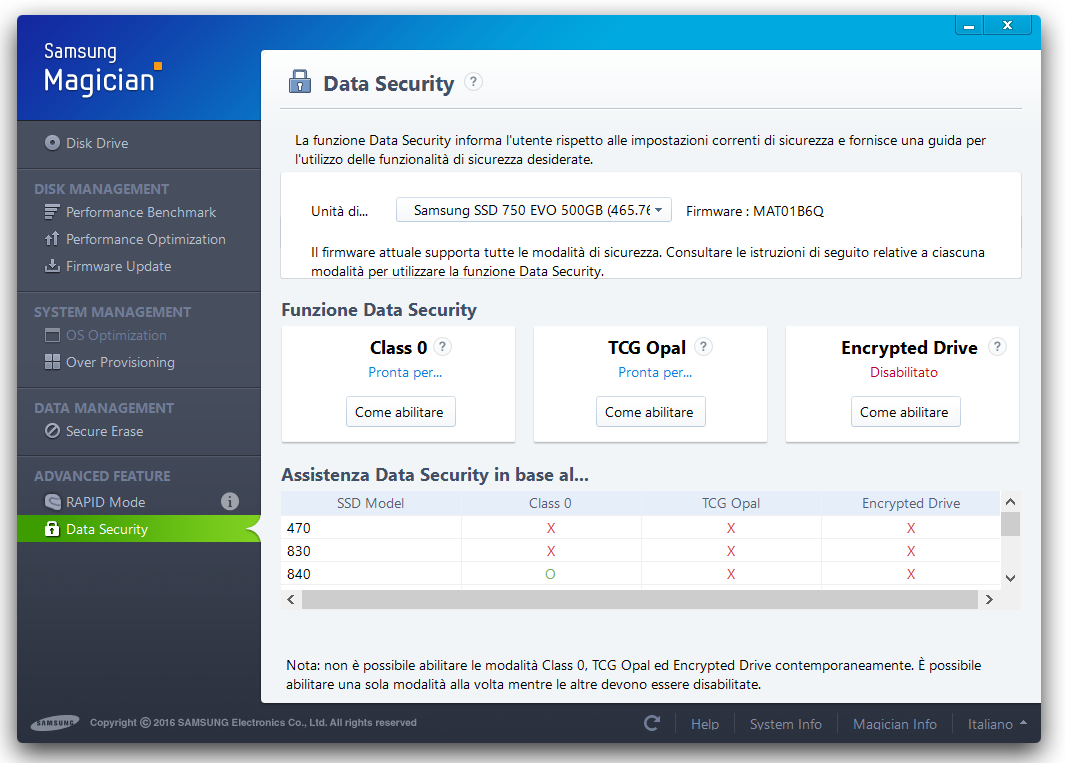This screenshot has height=763, width=1065.
Task: Open System Info in footer
Action: (x=786, y=724)
